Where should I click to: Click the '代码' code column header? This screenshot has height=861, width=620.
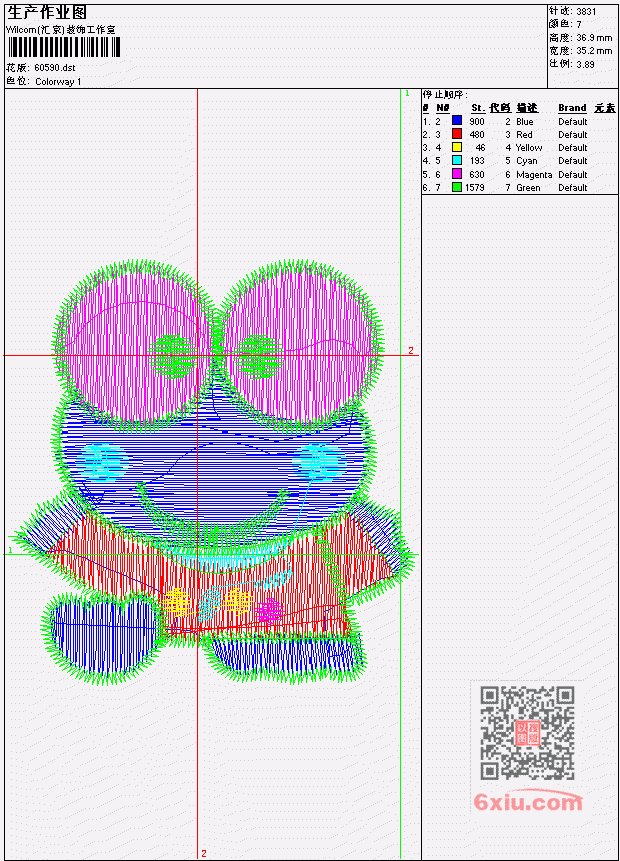click(500, 108)
